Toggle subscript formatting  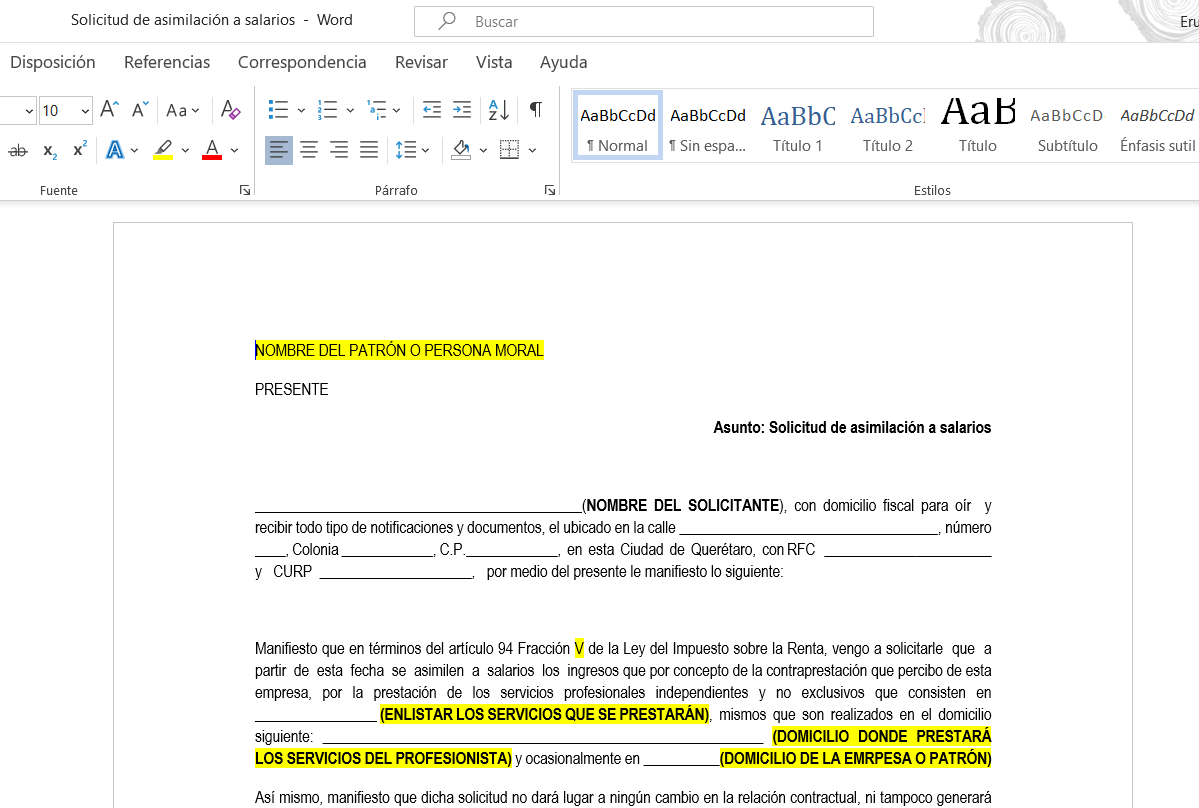click(50, 151)
